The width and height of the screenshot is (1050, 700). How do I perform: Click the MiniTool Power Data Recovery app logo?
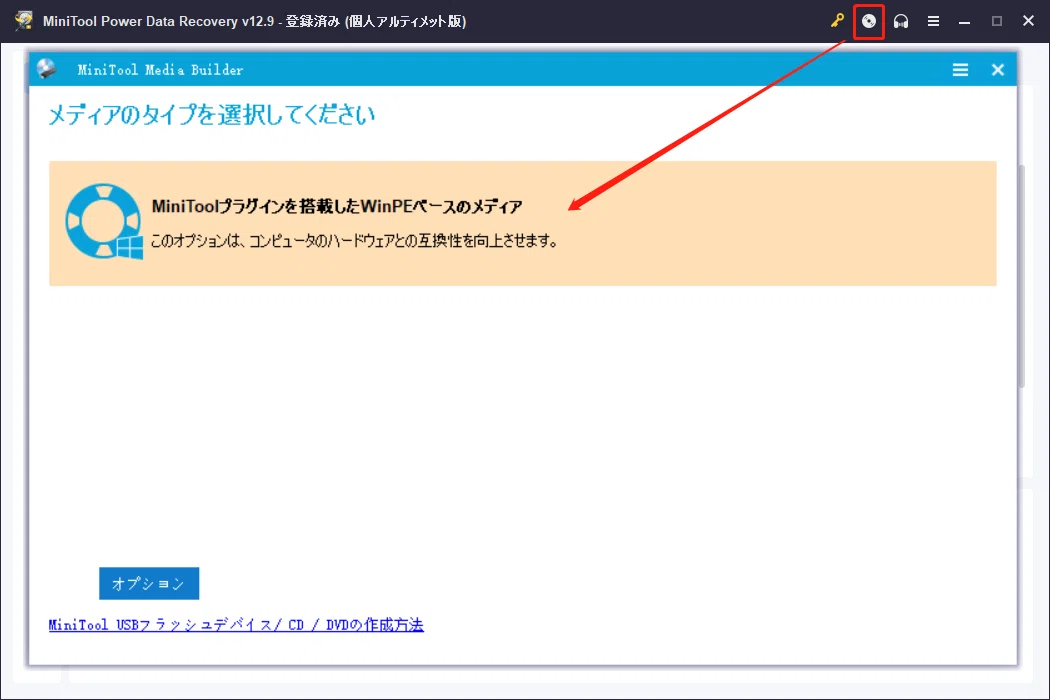coord(24,21)
